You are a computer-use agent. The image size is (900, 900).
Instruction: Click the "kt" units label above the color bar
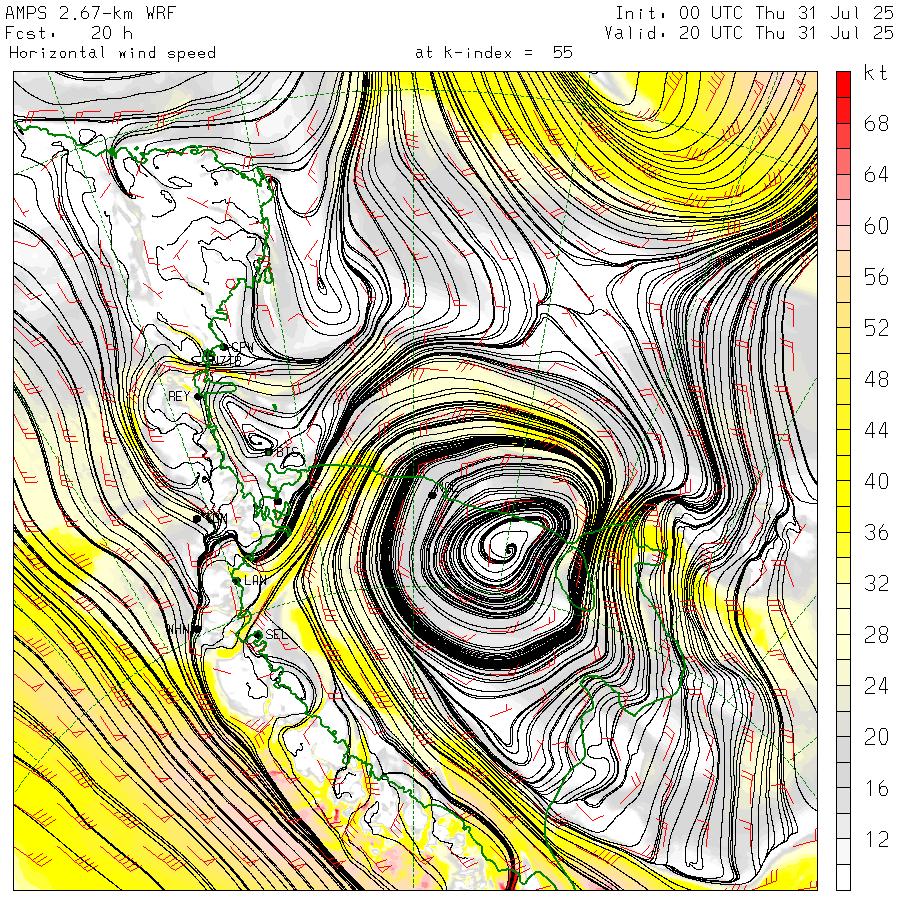(876, 73)
